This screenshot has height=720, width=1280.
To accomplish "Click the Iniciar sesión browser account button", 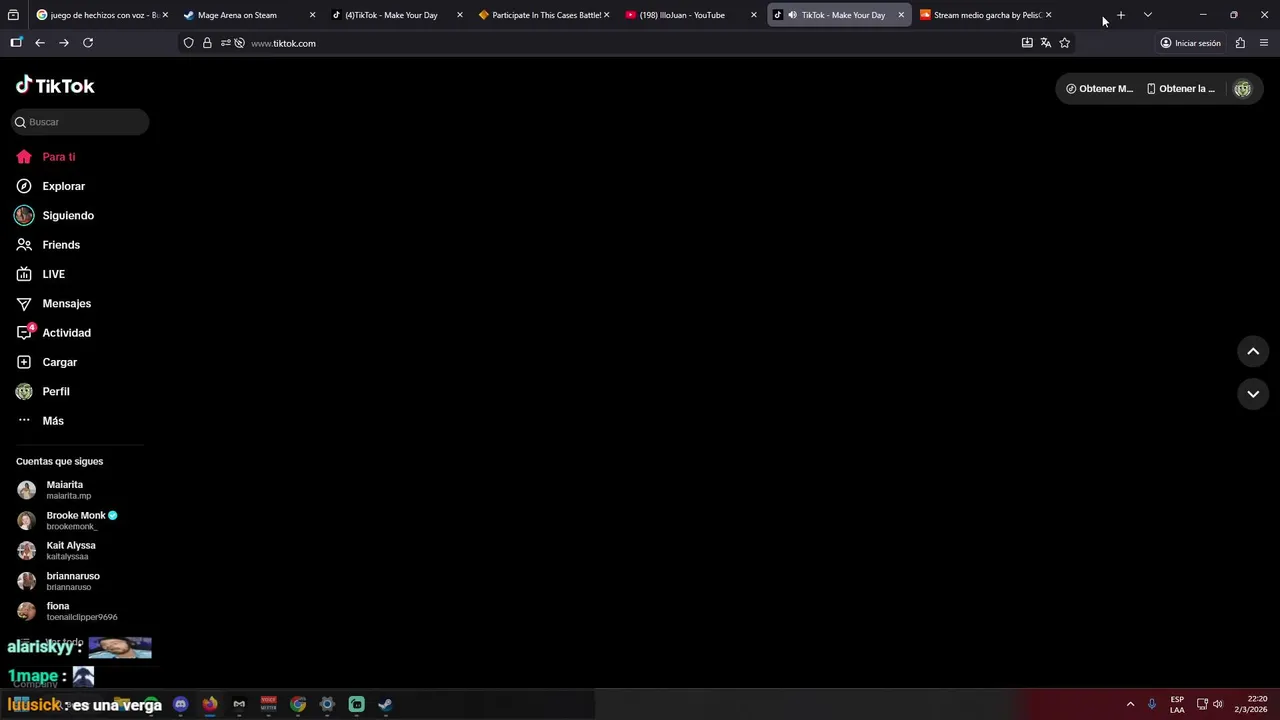I will pyautogui.click(x=1190, y=43).
